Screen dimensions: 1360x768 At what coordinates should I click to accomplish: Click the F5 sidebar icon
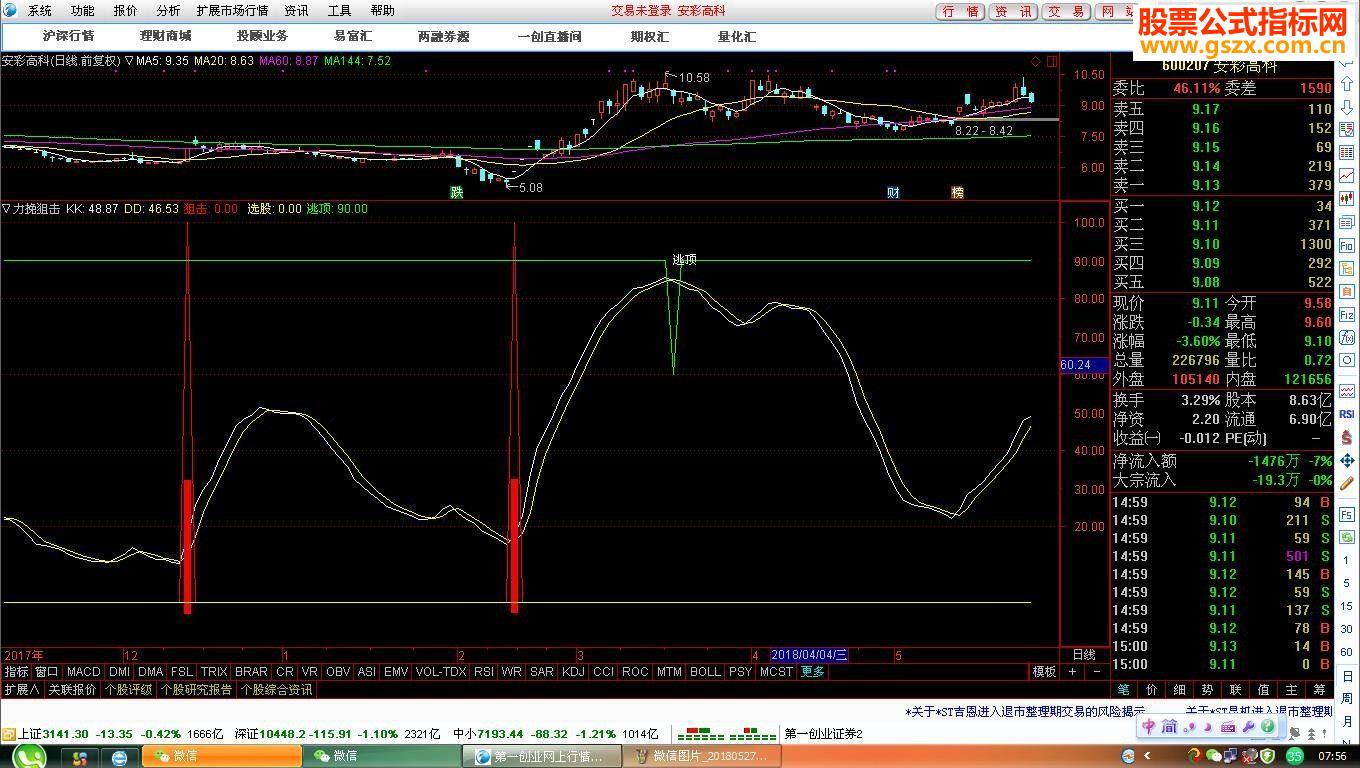(1347, 515)
